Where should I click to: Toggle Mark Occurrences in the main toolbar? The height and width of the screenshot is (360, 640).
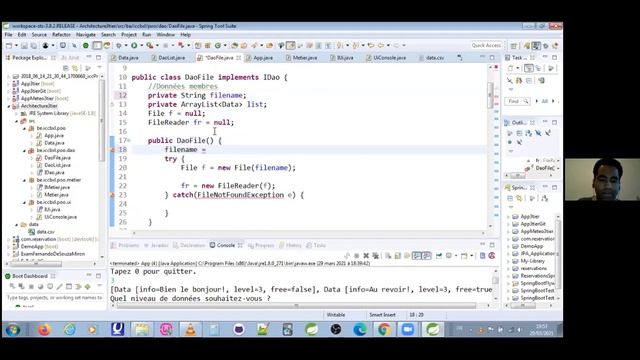291,46
